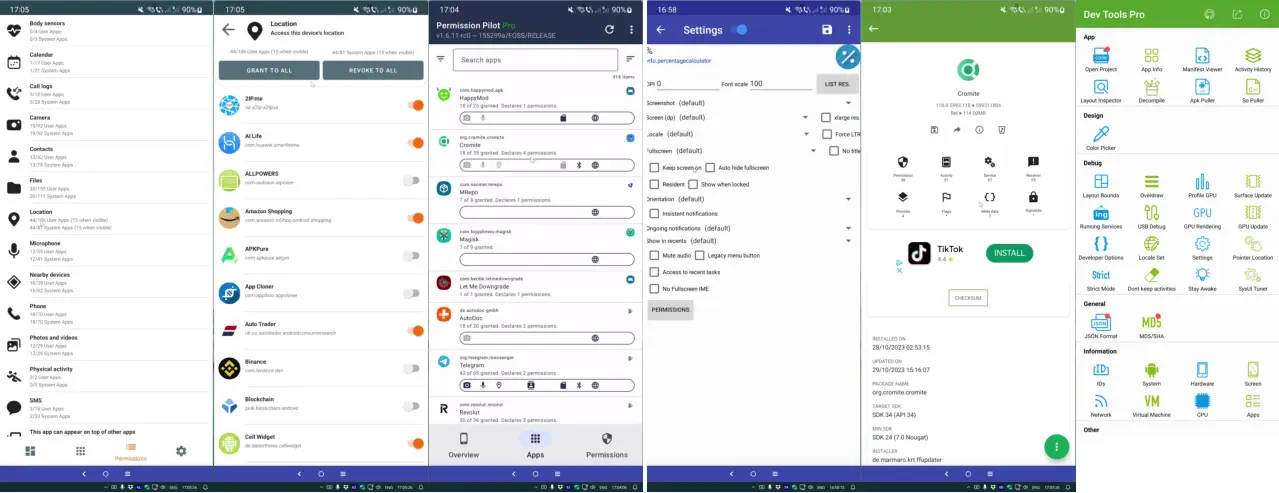The height and width of the screenshot is (493, 1279).
Task: Click the refresh icon in Permission Pilot
Action: click(x=609, y=30)
